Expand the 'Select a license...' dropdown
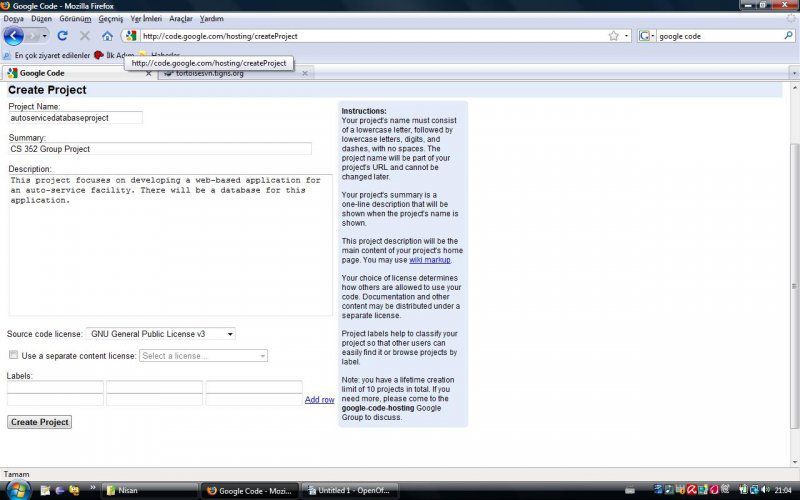This screenshot has width=800, height=500. click(203, 355)
